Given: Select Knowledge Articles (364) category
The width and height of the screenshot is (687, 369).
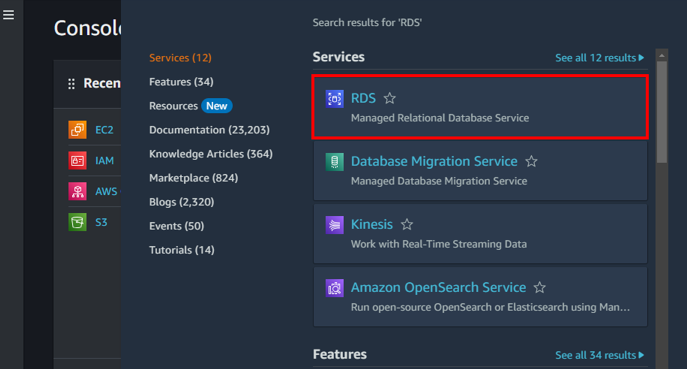Looking at the screenshot, I should 211,154.
